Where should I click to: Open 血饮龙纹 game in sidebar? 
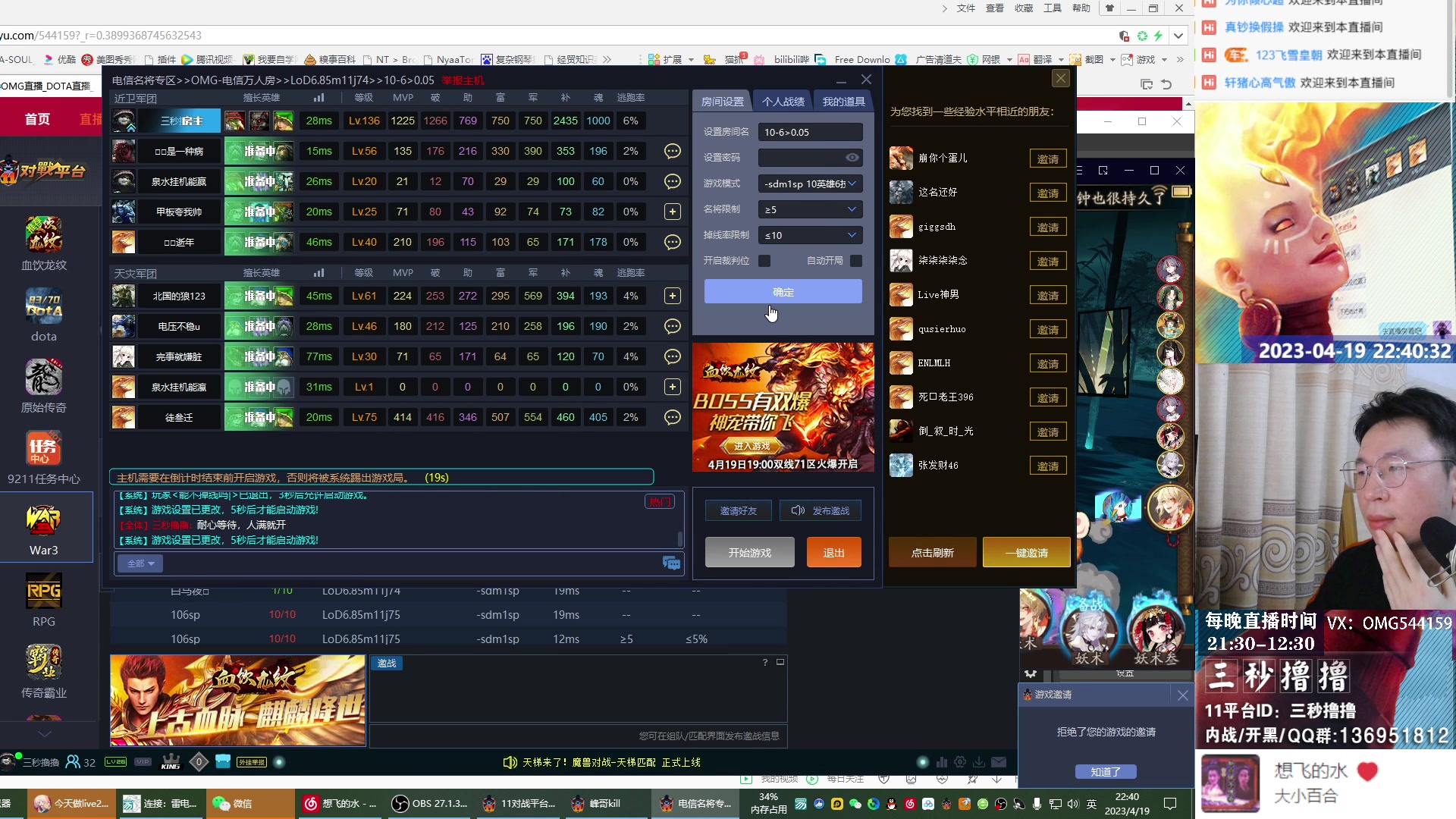coord(44,243)
